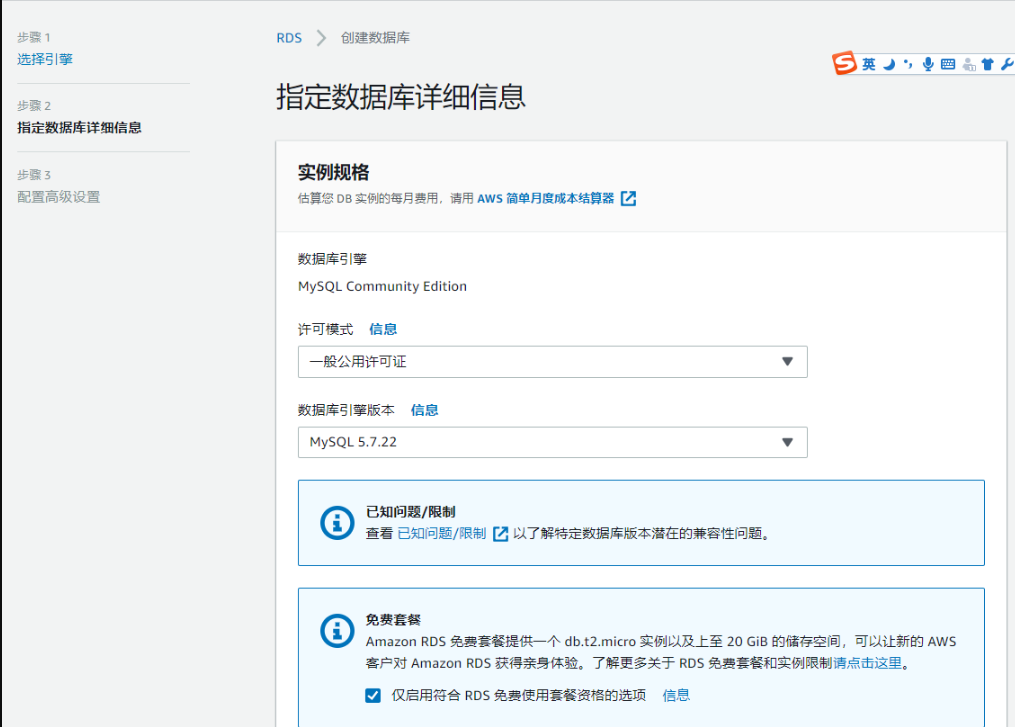Toggle Sogou full/half width moon icon
The height and width of the screenshot is (727, 1015).
pos(888,64)
